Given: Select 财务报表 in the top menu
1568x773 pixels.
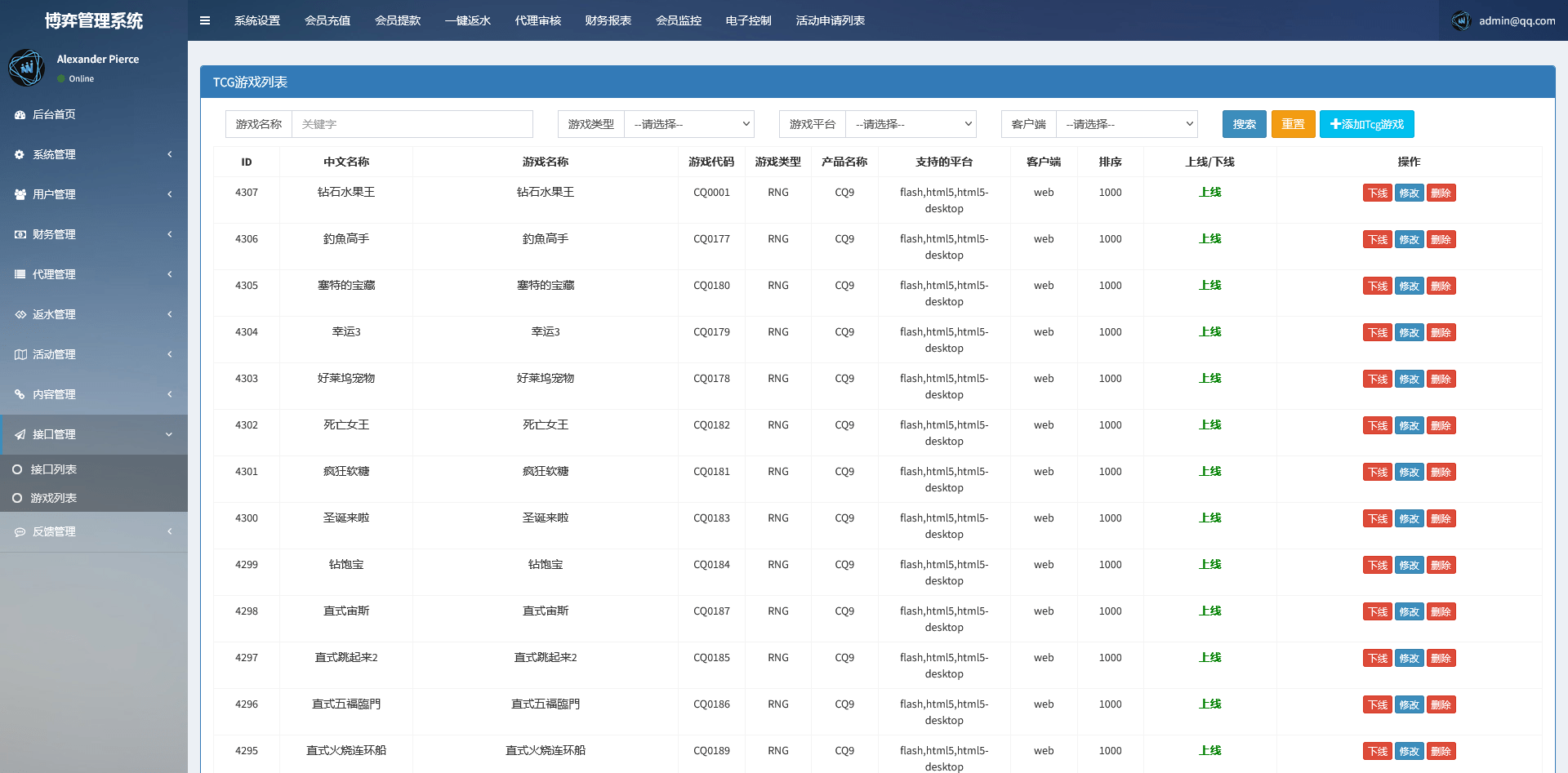Looking at the screenshot, I should [x=608, y=20].
